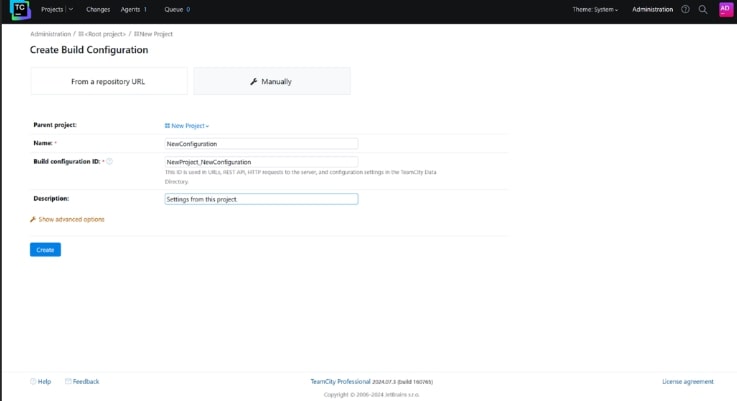Open Administration in the header

[652, 9]
